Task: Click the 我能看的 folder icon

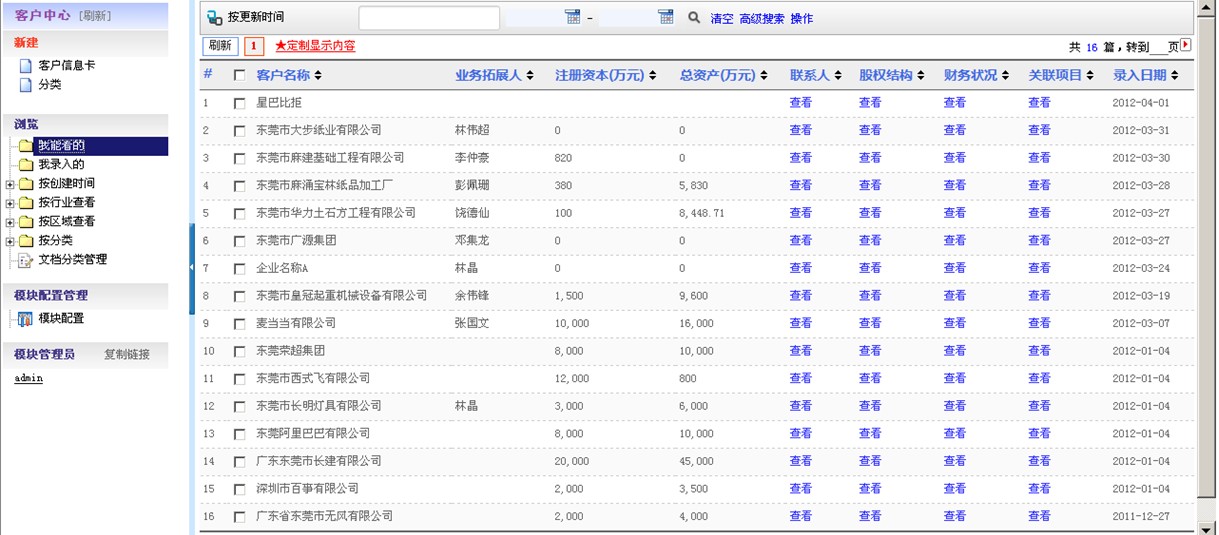Action: pyautogui.click(x=26, y=146)
